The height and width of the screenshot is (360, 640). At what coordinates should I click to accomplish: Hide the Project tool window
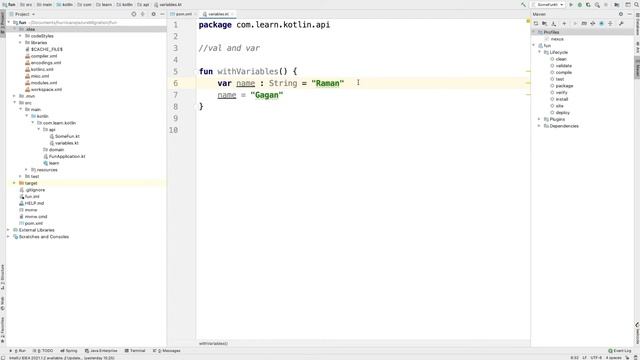click(x=162, y=14)
